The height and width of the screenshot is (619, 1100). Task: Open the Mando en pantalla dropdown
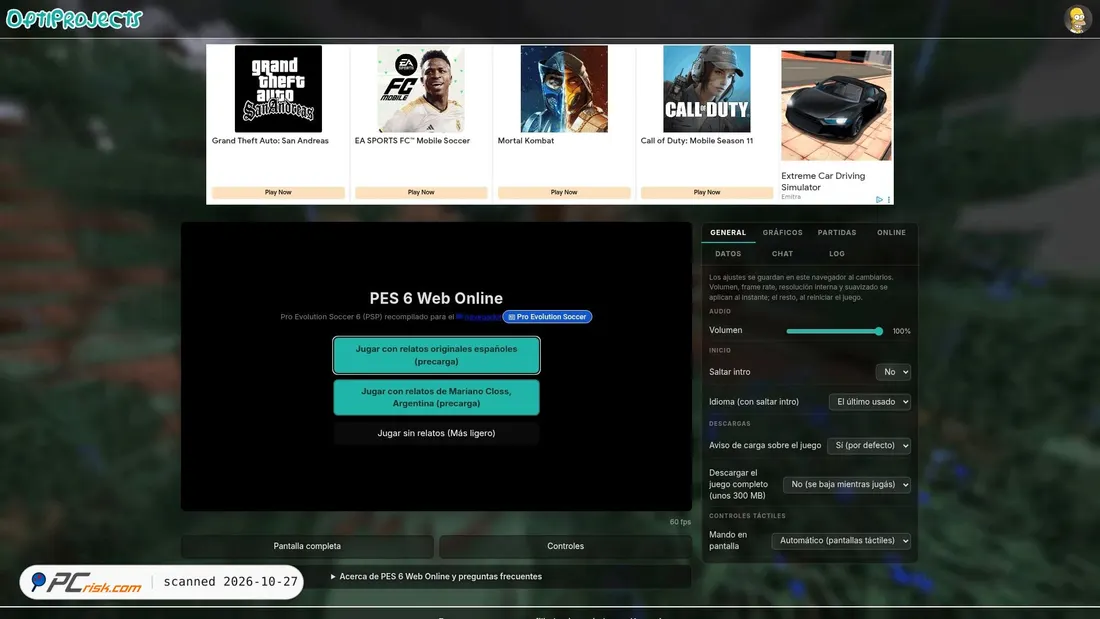point(841,541)
